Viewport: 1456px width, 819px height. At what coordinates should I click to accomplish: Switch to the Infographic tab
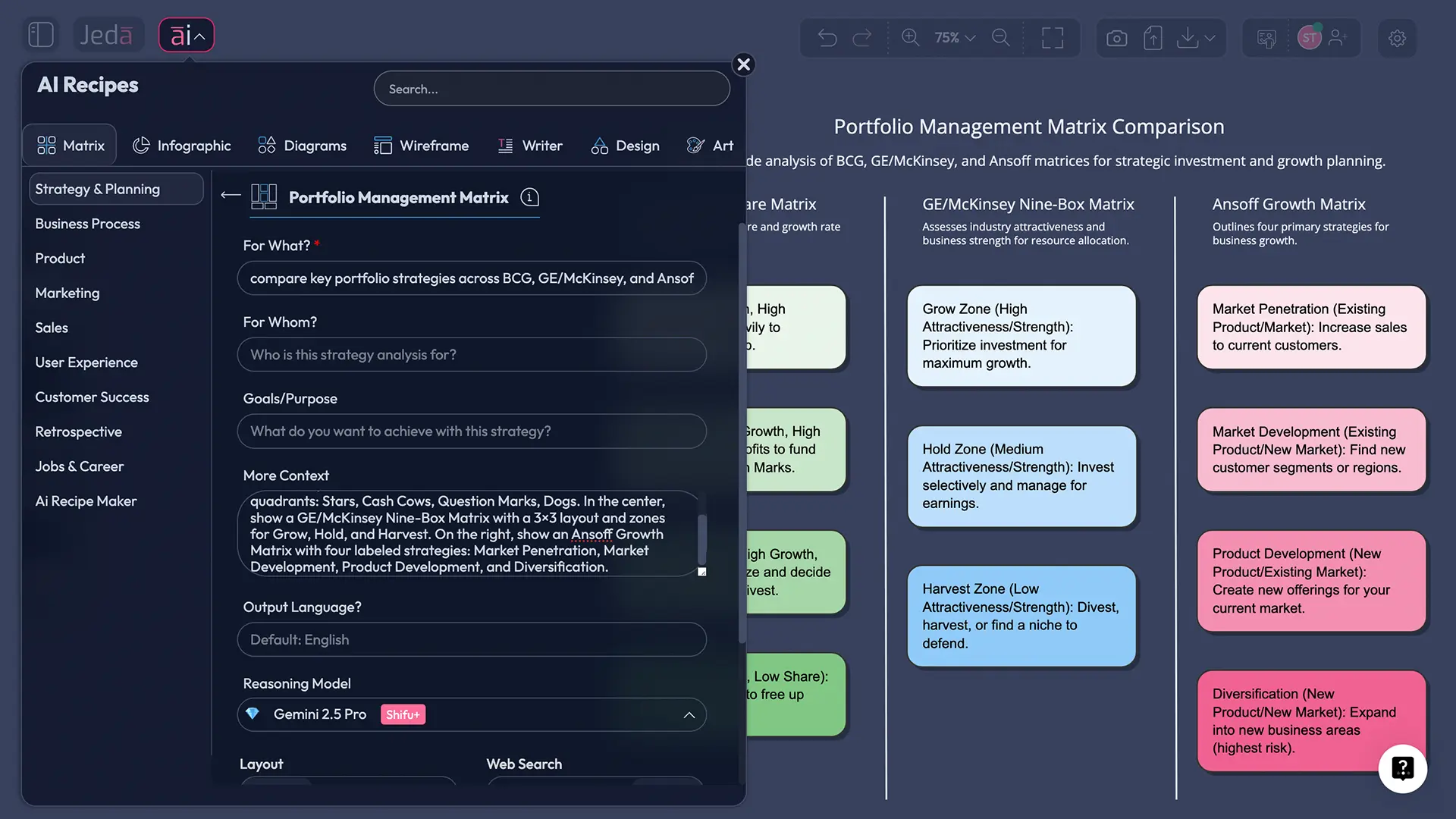tap(181, 146)
